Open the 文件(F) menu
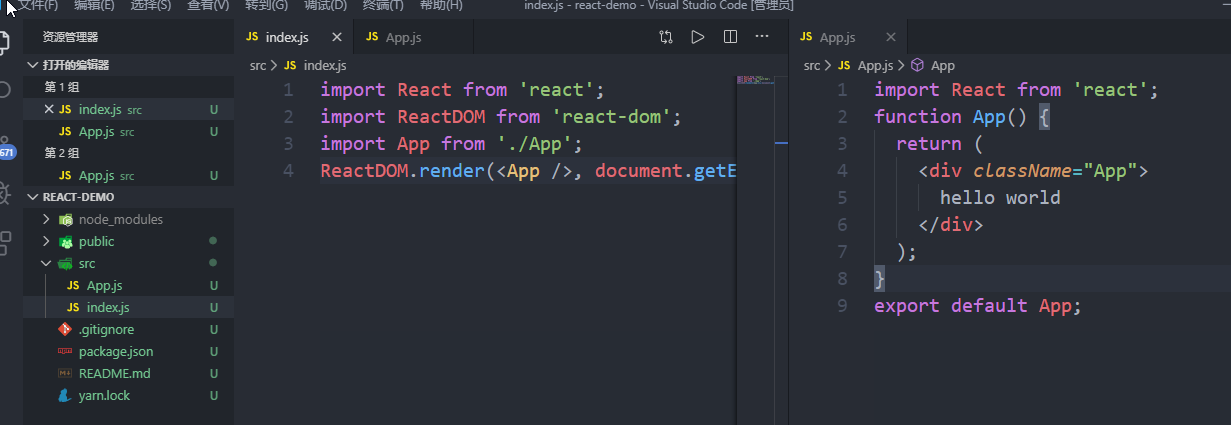This screenshot has width=1231, height=425. [x=38, y=6]
